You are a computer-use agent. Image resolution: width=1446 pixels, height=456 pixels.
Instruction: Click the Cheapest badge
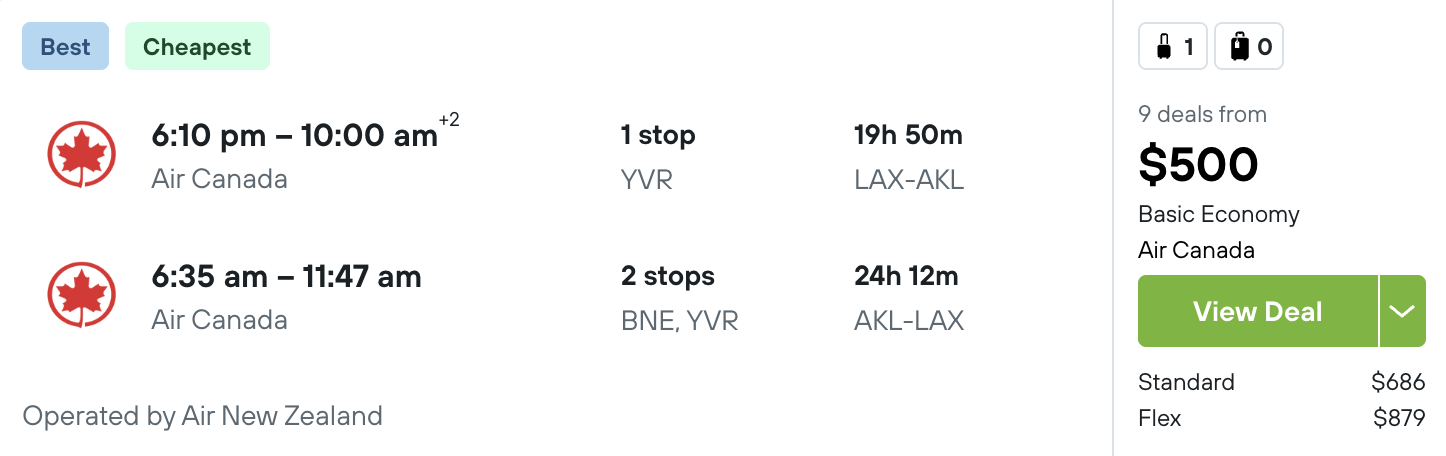(197, 47)
